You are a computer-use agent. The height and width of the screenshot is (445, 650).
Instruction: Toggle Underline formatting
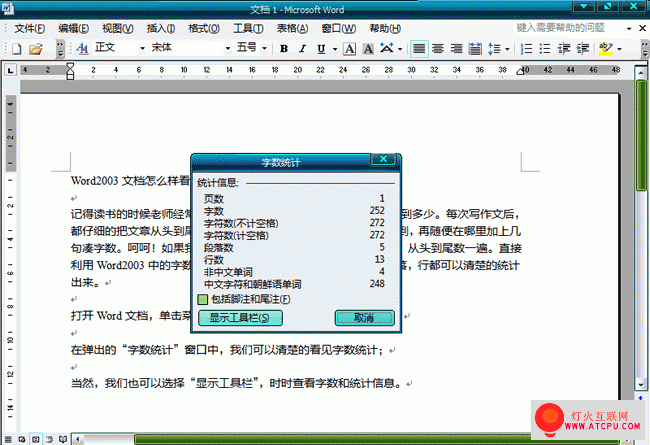[x=321, y=49]
